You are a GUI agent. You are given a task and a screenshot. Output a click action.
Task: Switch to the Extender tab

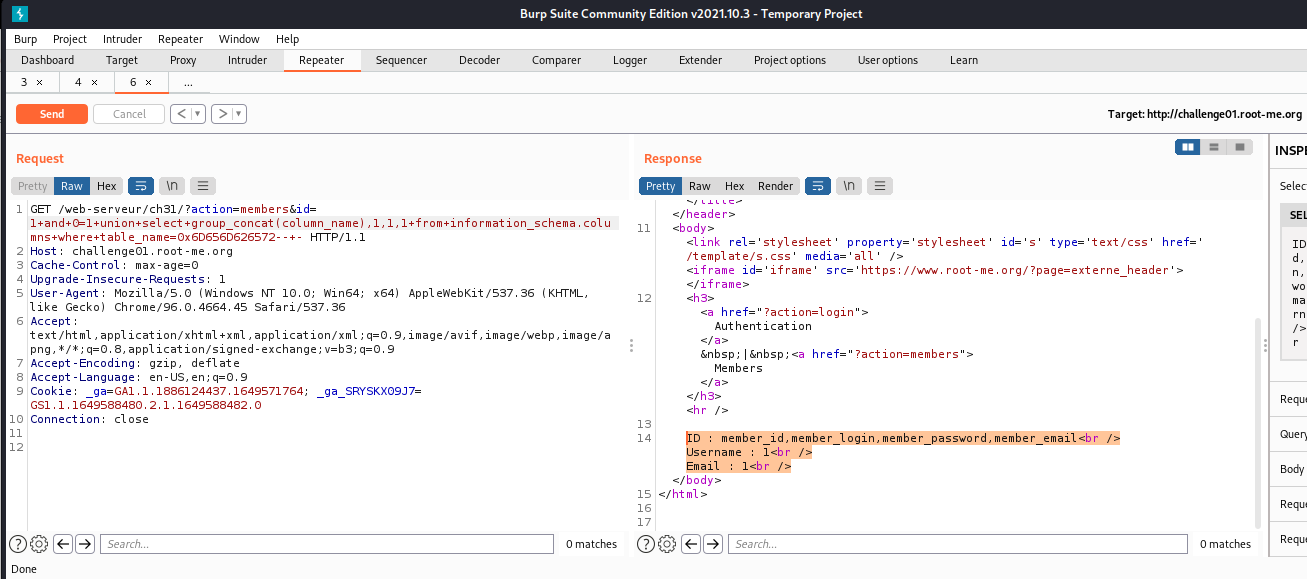tap(700, 60)
